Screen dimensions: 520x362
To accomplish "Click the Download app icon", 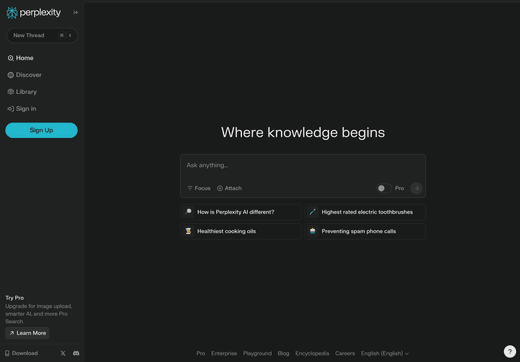I will tap(7, 353).
